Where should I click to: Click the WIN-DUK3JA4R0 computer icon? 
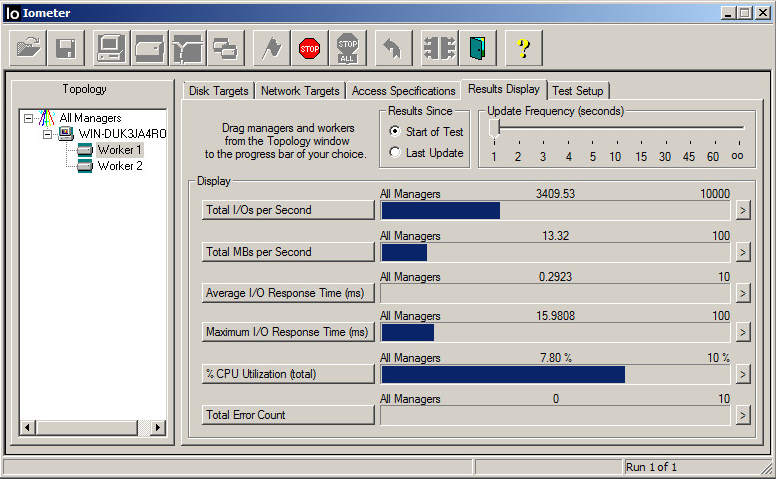pos(66,134)
